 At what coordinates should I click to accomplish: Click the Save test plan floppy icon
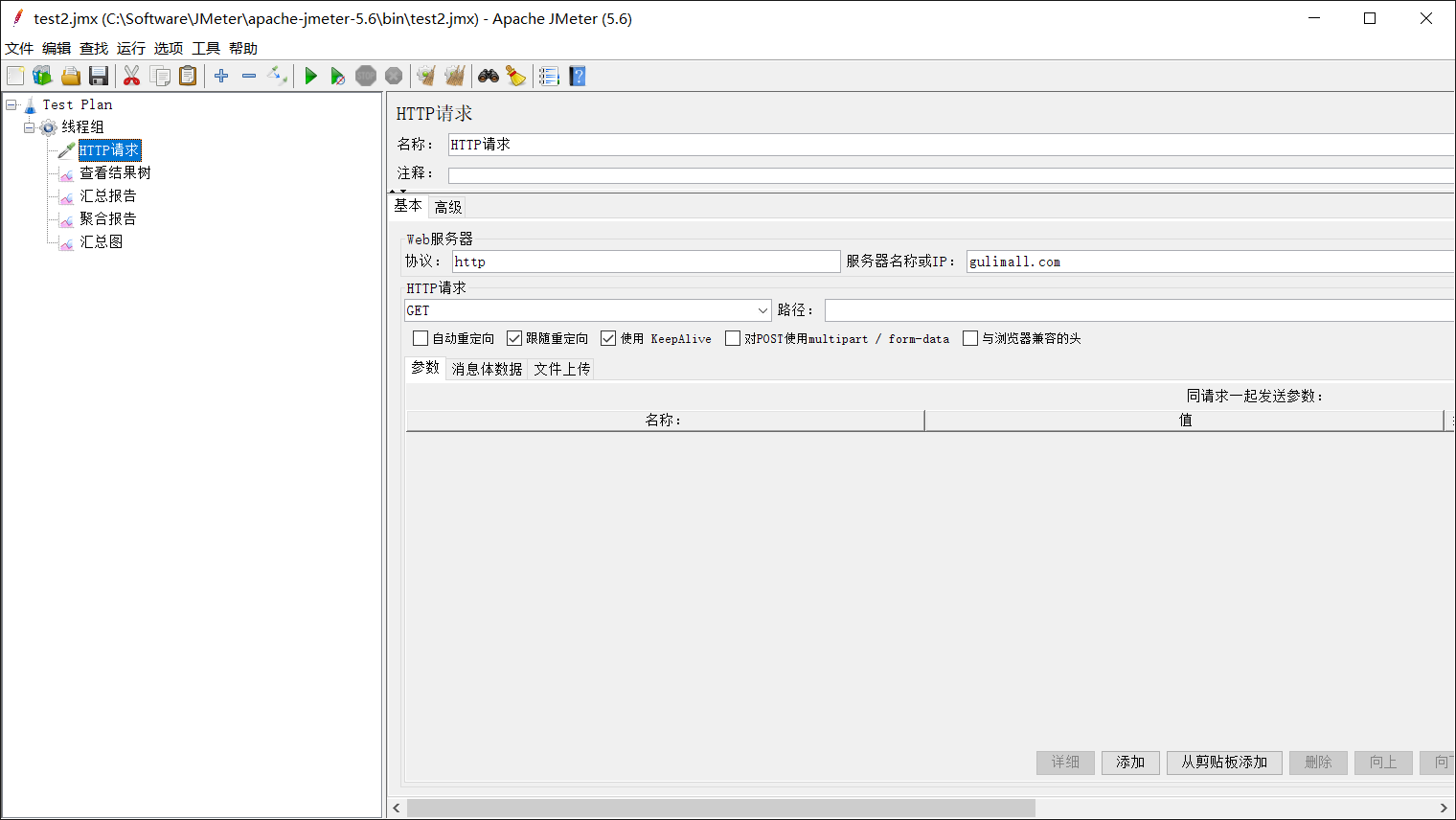coord(99,77)
